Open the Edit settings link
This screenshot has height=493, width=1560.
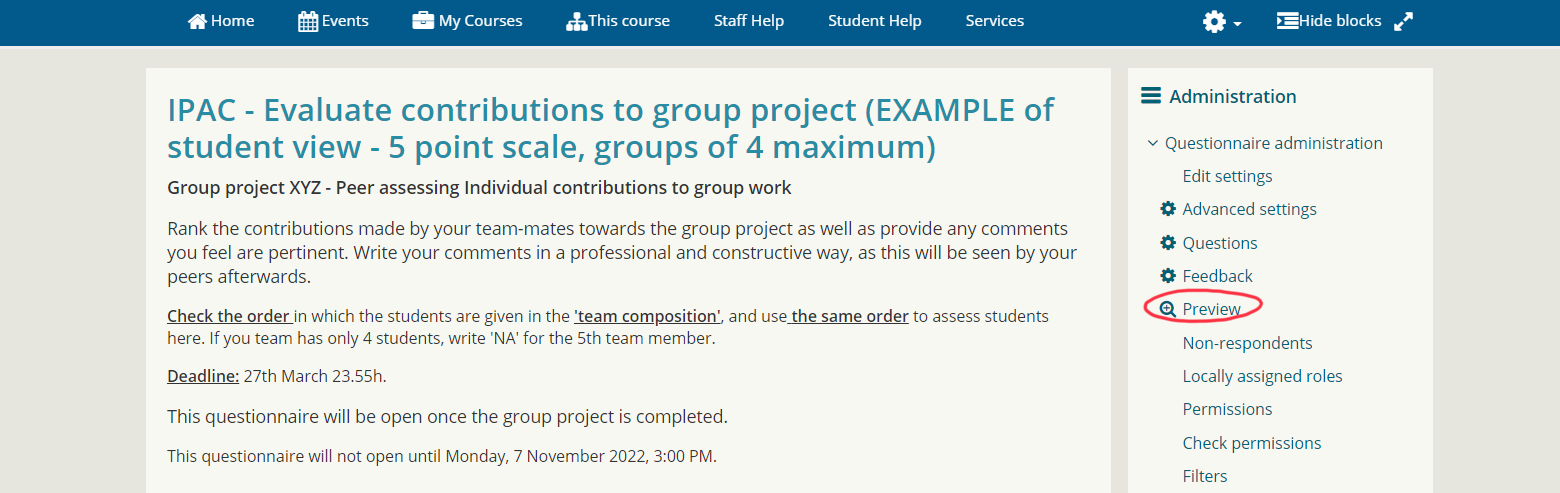tap(1227, 176)
